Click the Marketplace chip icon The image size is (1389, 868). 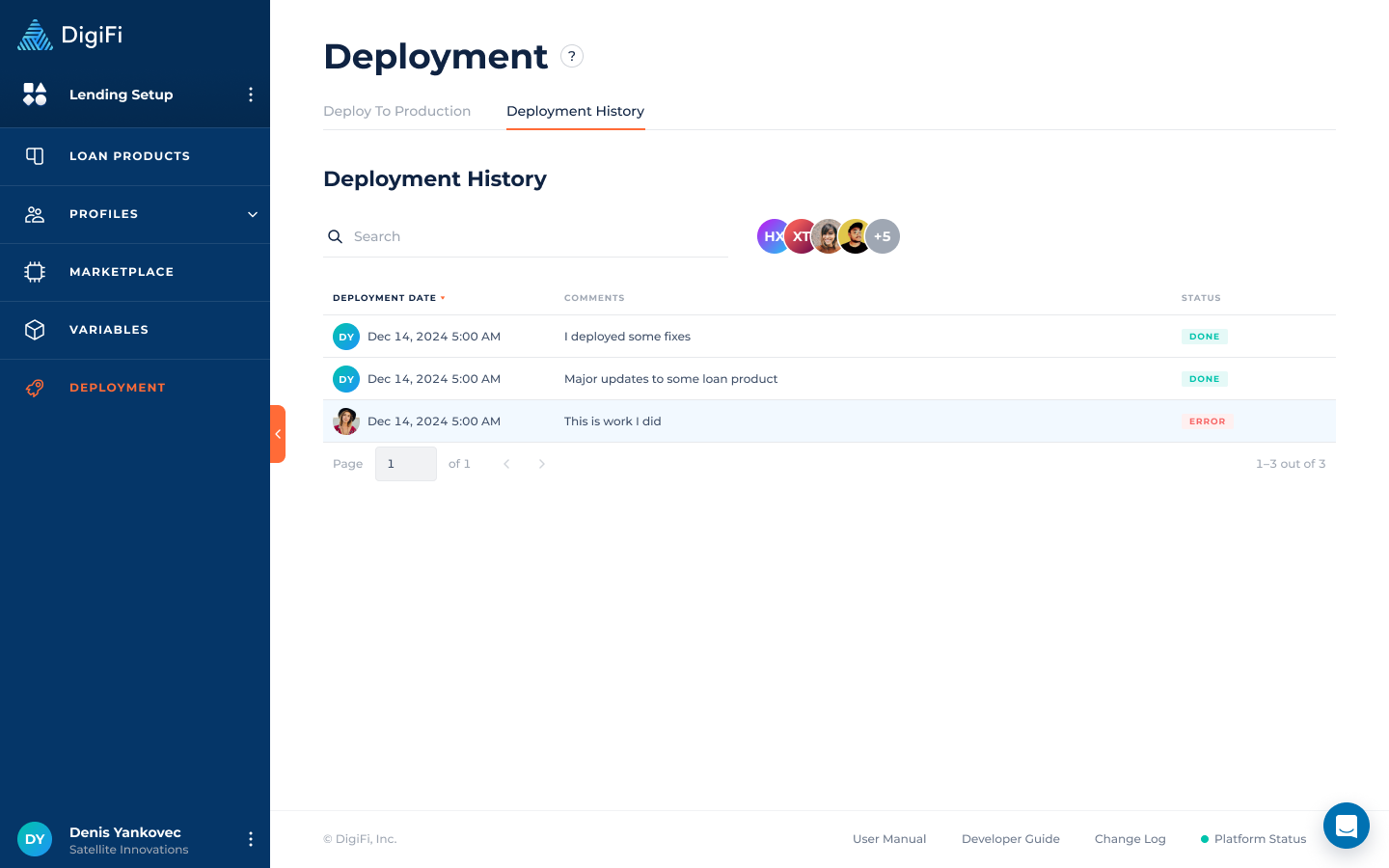click(x=35, y=272)
